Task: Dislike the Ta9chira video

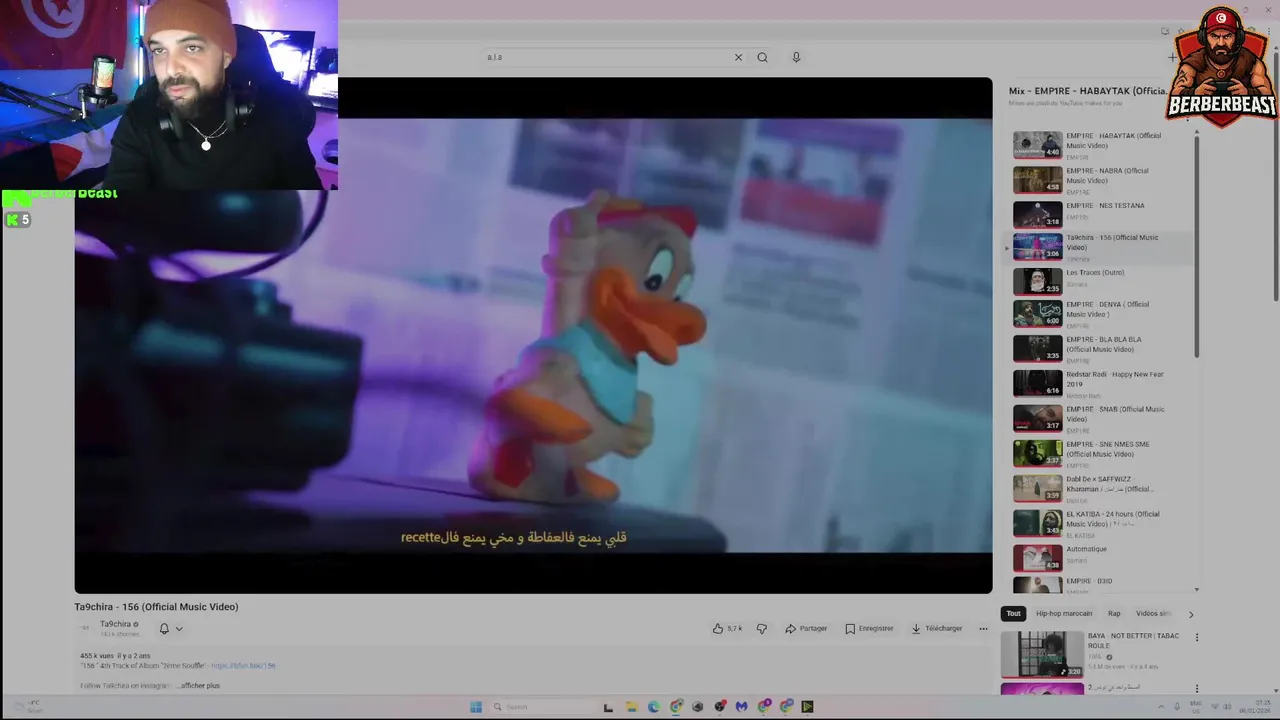Action: pos(762,628)
